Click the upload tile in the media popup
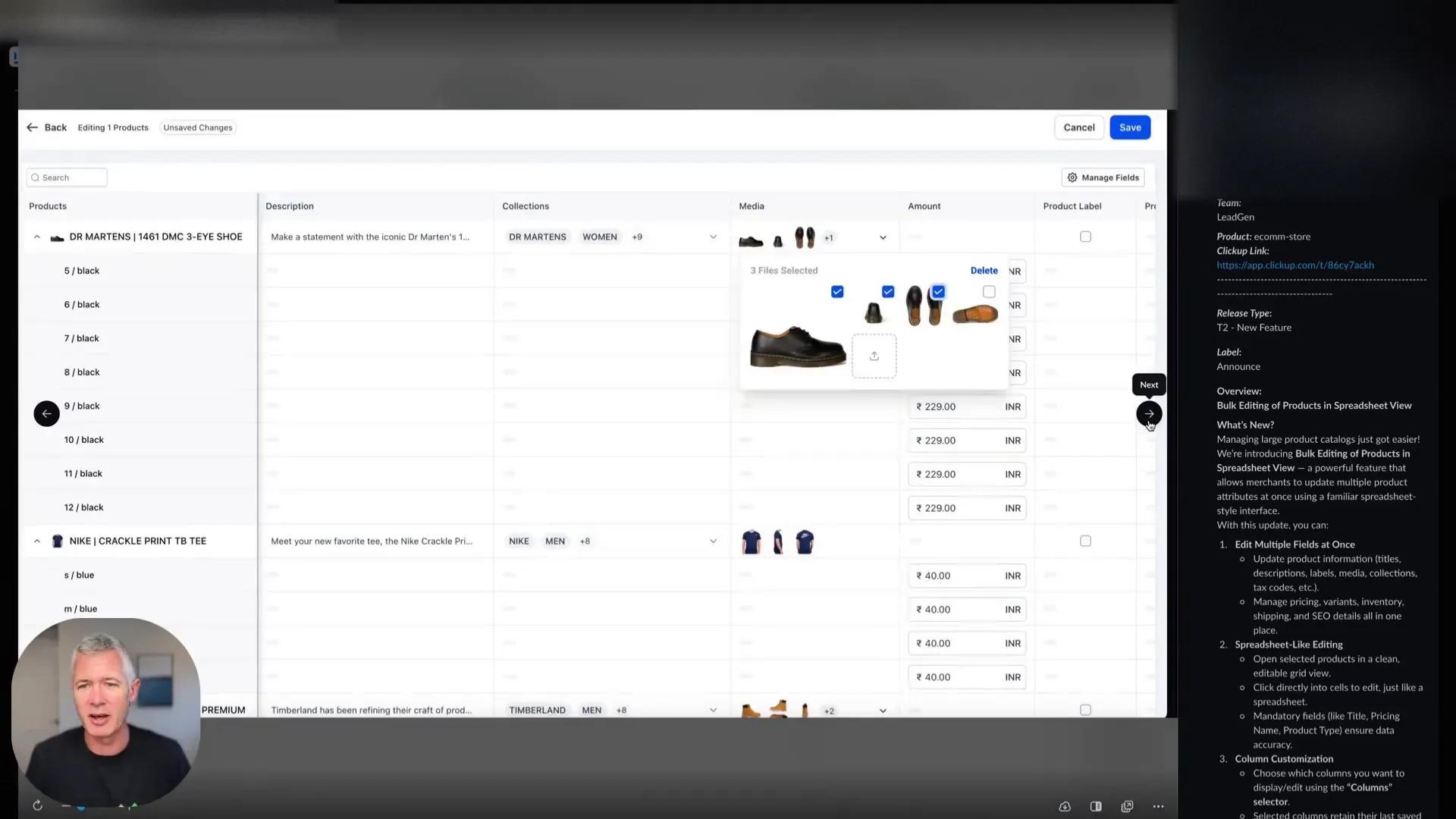 (x=874, y=356)
